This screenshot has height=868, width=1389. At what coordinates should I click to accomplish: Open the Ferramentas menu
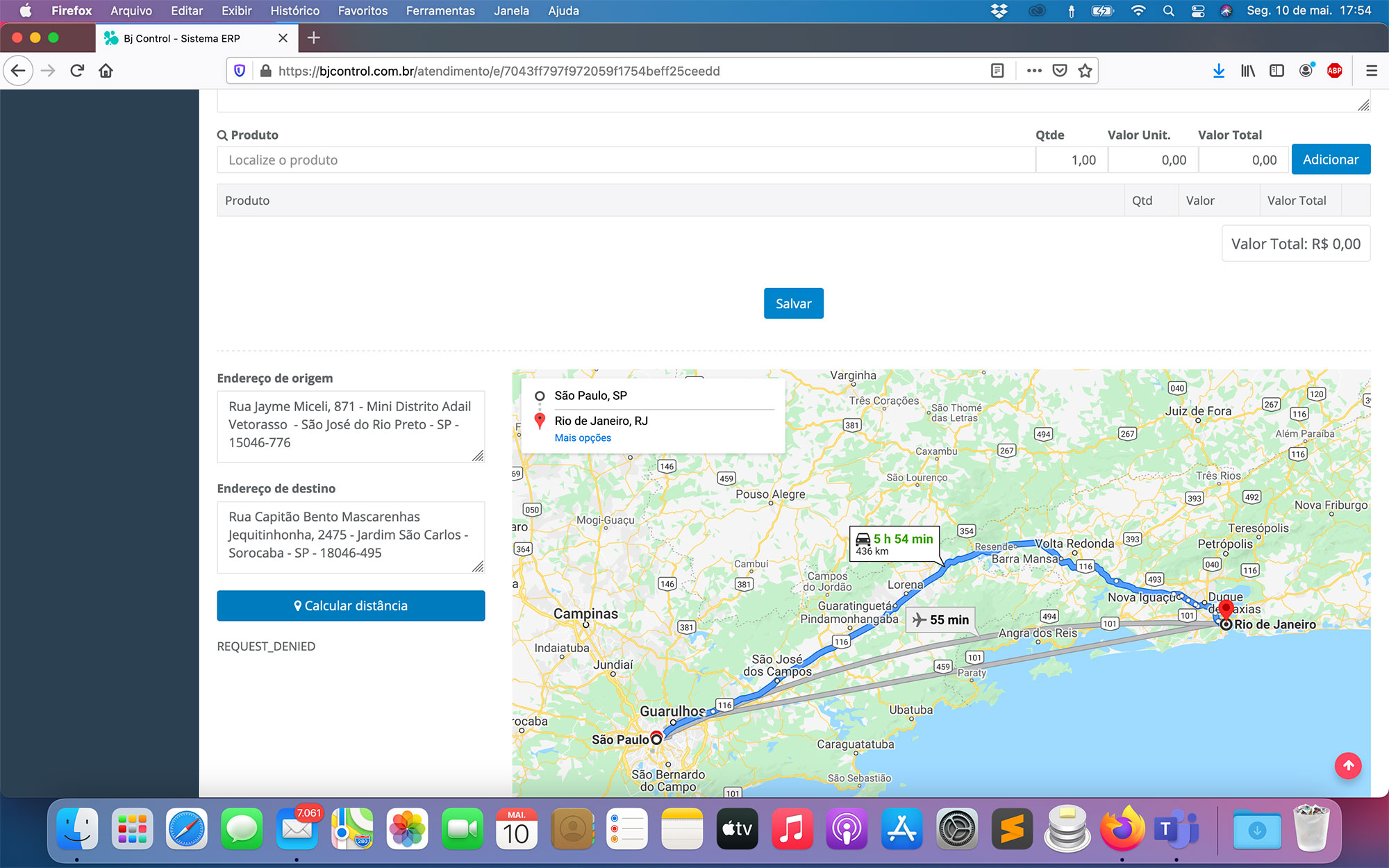pos(440,11)
